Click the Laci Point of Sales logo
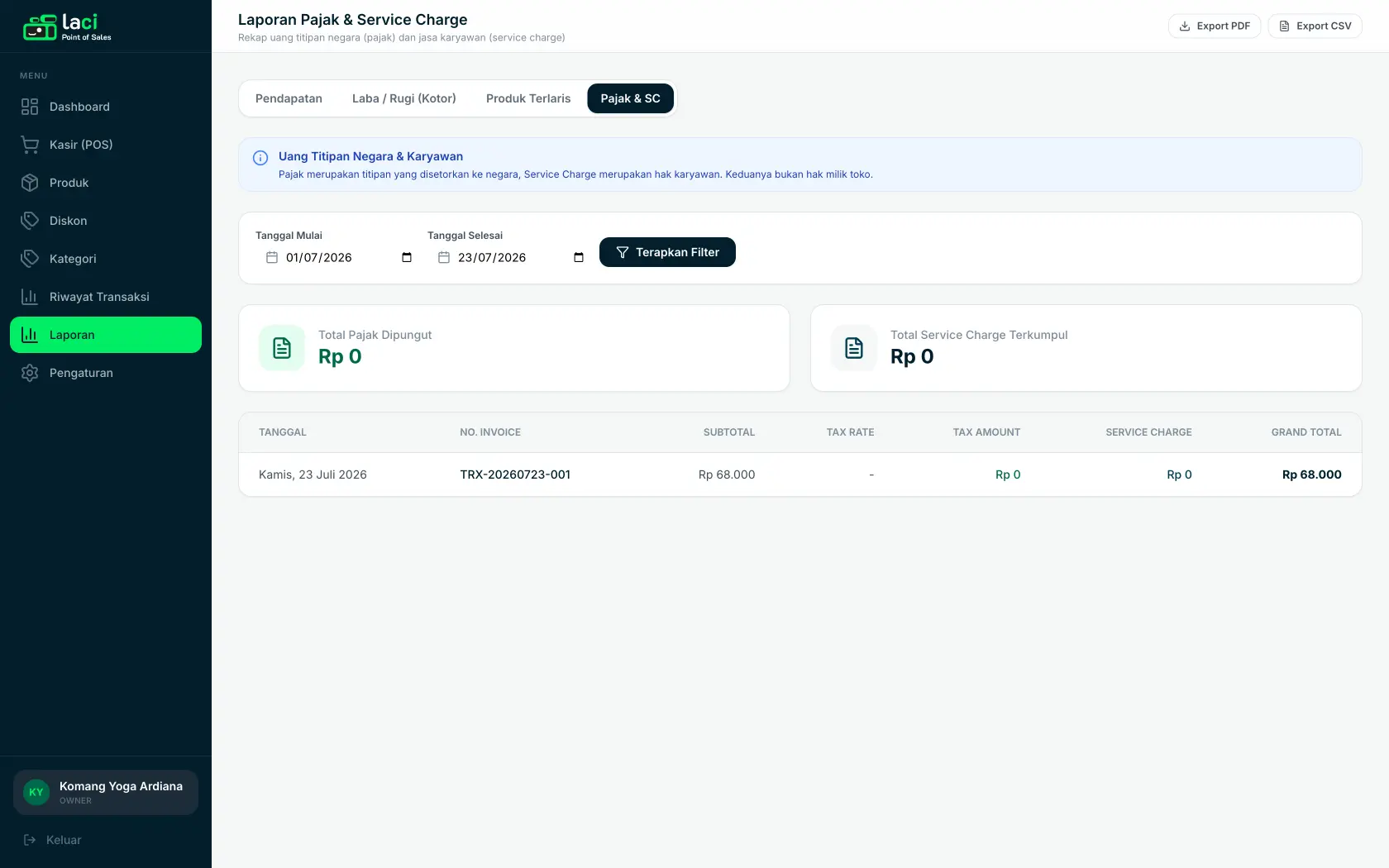This screenshot has height=868, width=1389. (x=67, y=27)
